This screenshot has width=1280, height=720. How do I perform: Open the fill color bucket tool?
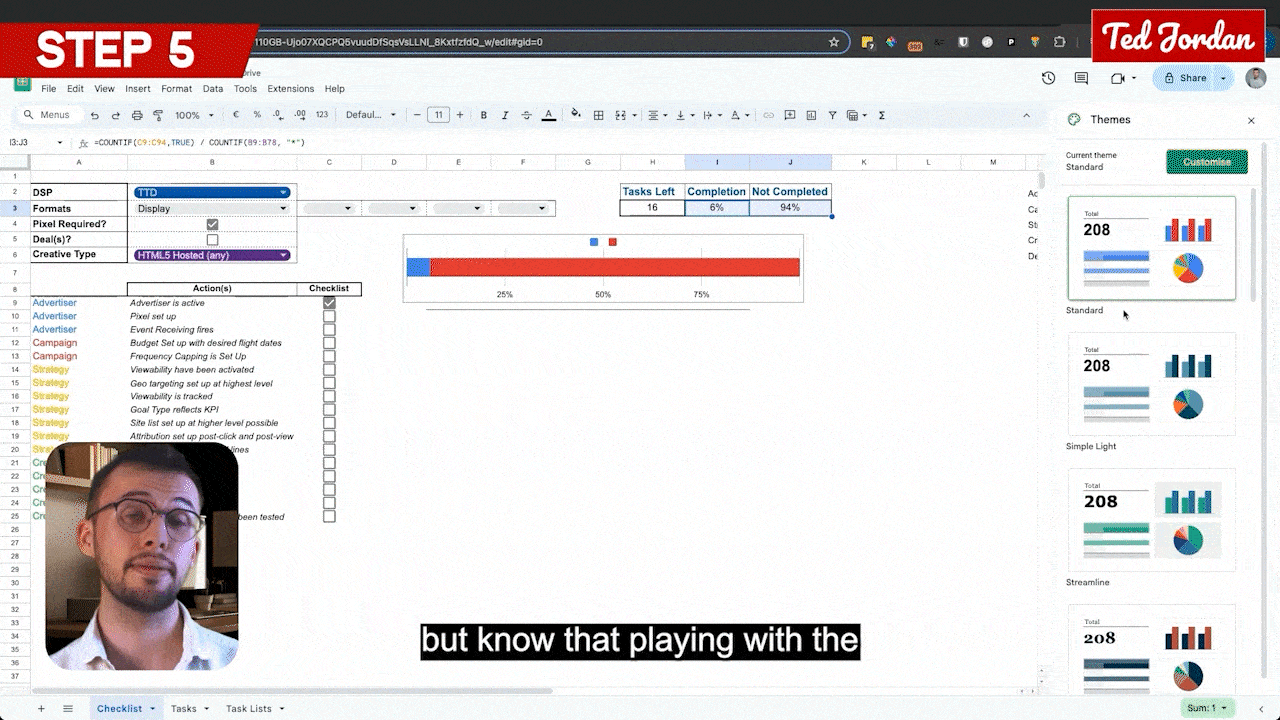(576, 115)
